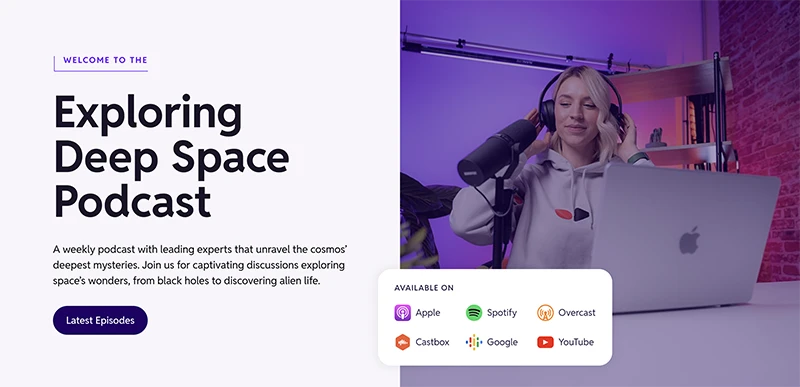
Task: Open the Spotify text link
Action: tap(502, 313)
